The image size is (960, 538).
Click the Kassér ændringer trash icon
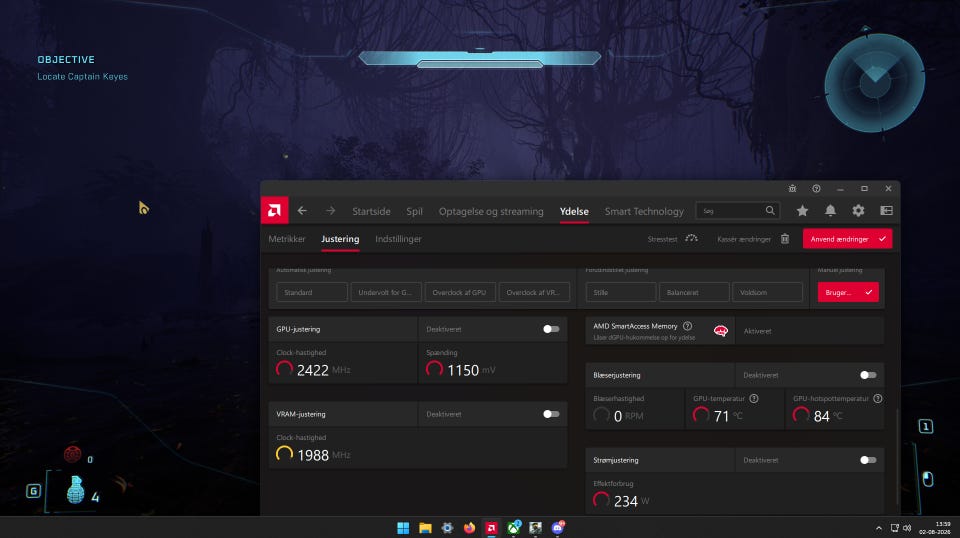pos(785,239)
